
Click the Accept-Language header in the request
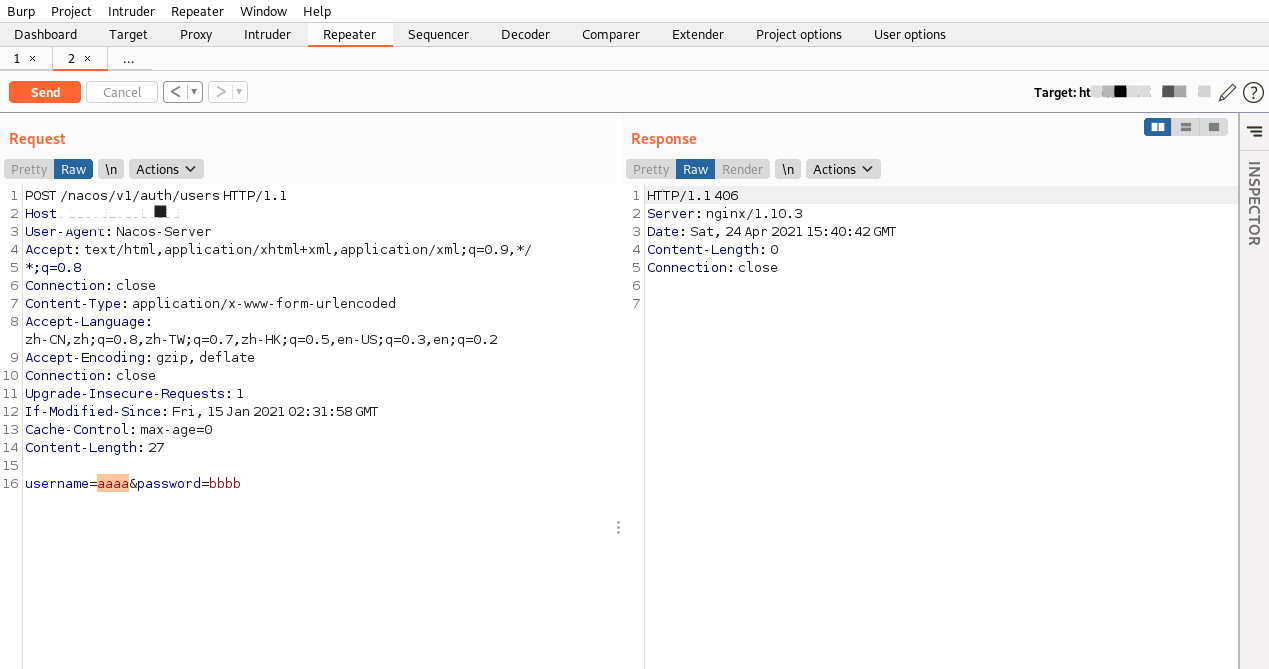click(262, 330)
